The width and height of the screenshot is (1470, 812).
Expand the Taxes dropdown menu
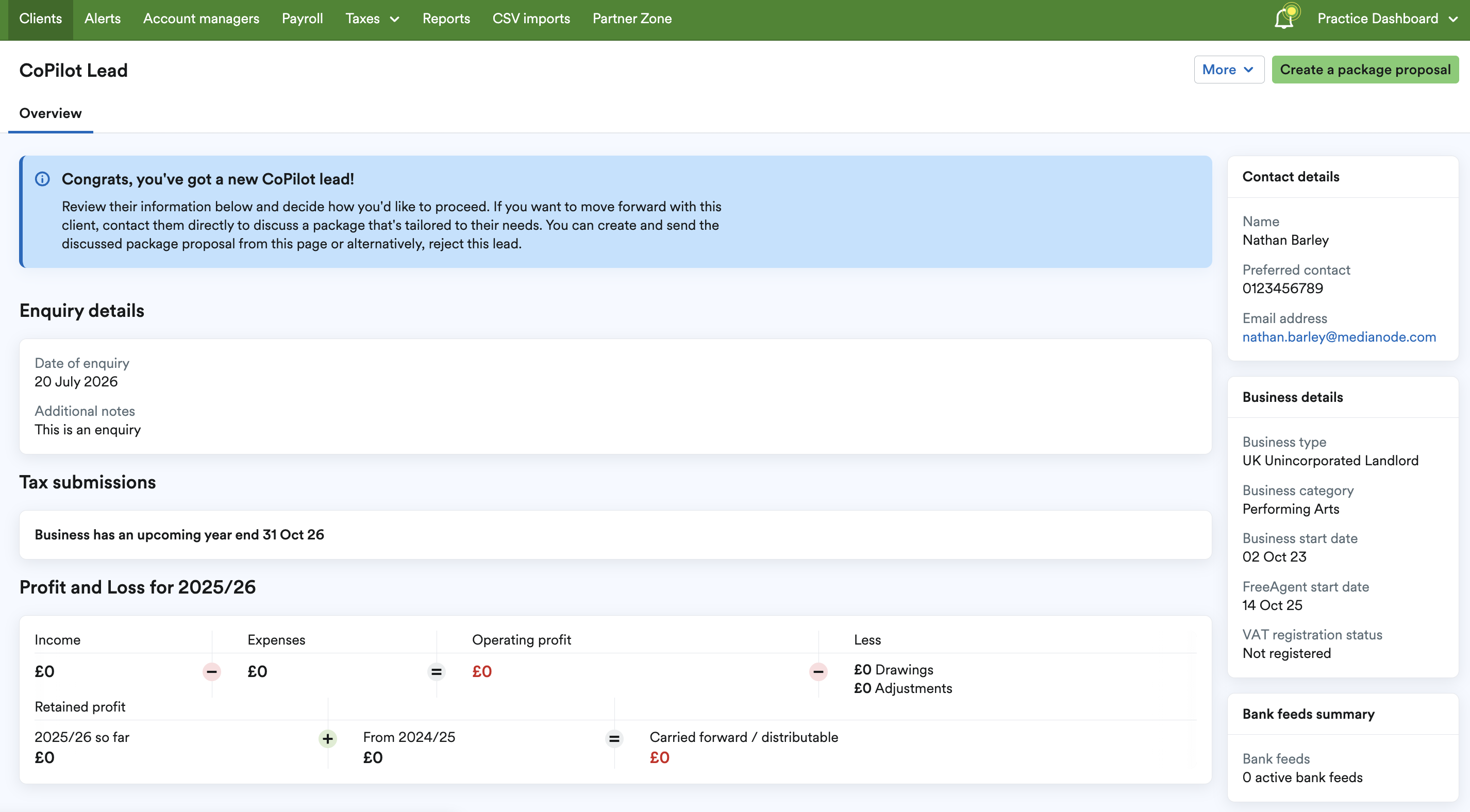(372, 18)
